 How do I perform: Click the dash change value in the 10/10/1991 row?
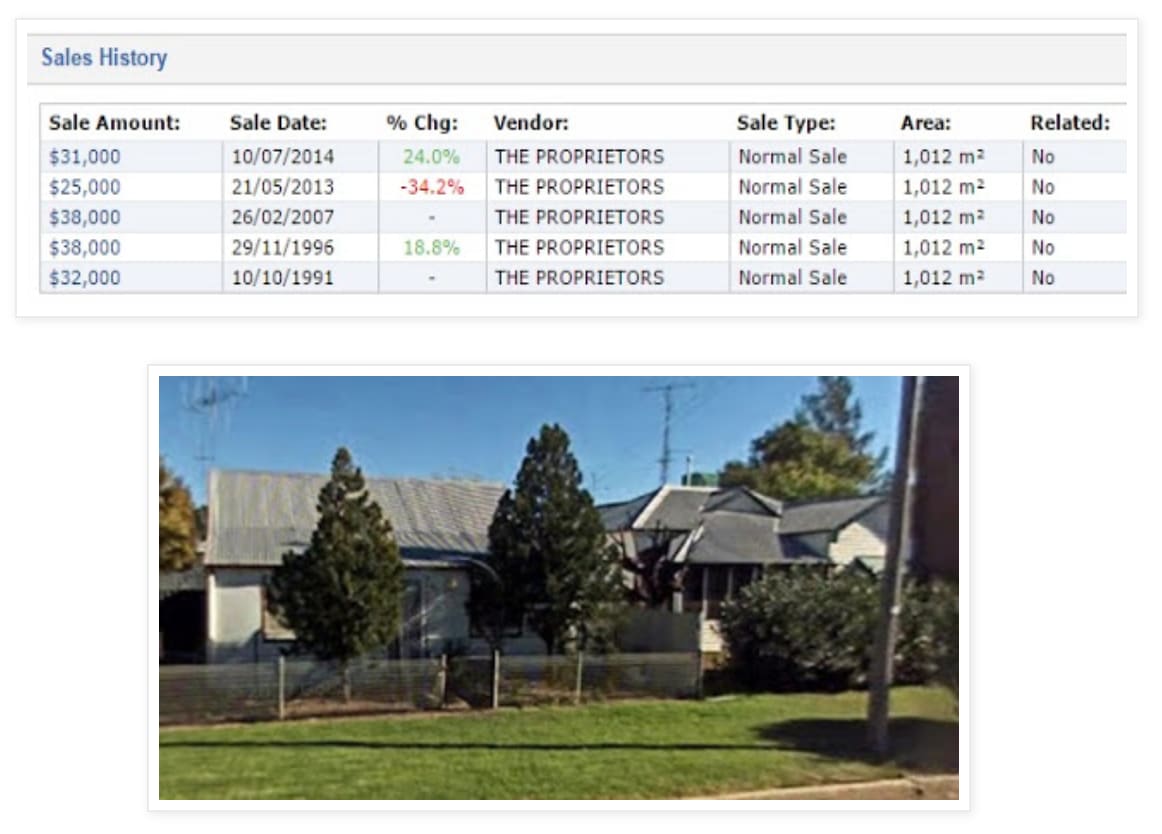pyautogui.click(x=432, y=278)
